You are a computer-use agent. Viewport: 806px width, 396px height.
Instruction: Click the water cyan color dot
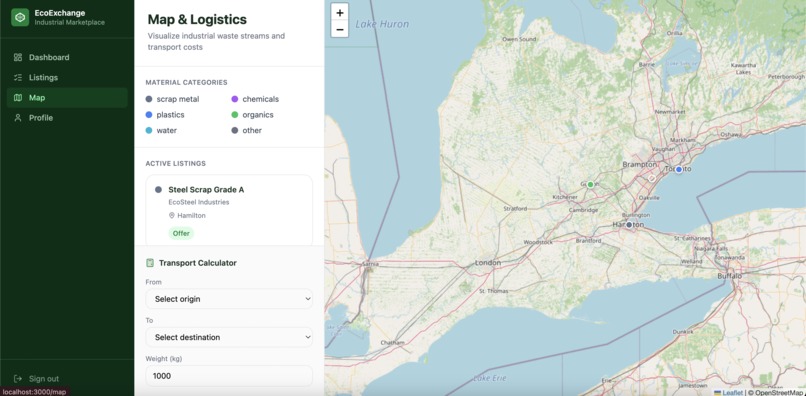[x=149, y=131]
